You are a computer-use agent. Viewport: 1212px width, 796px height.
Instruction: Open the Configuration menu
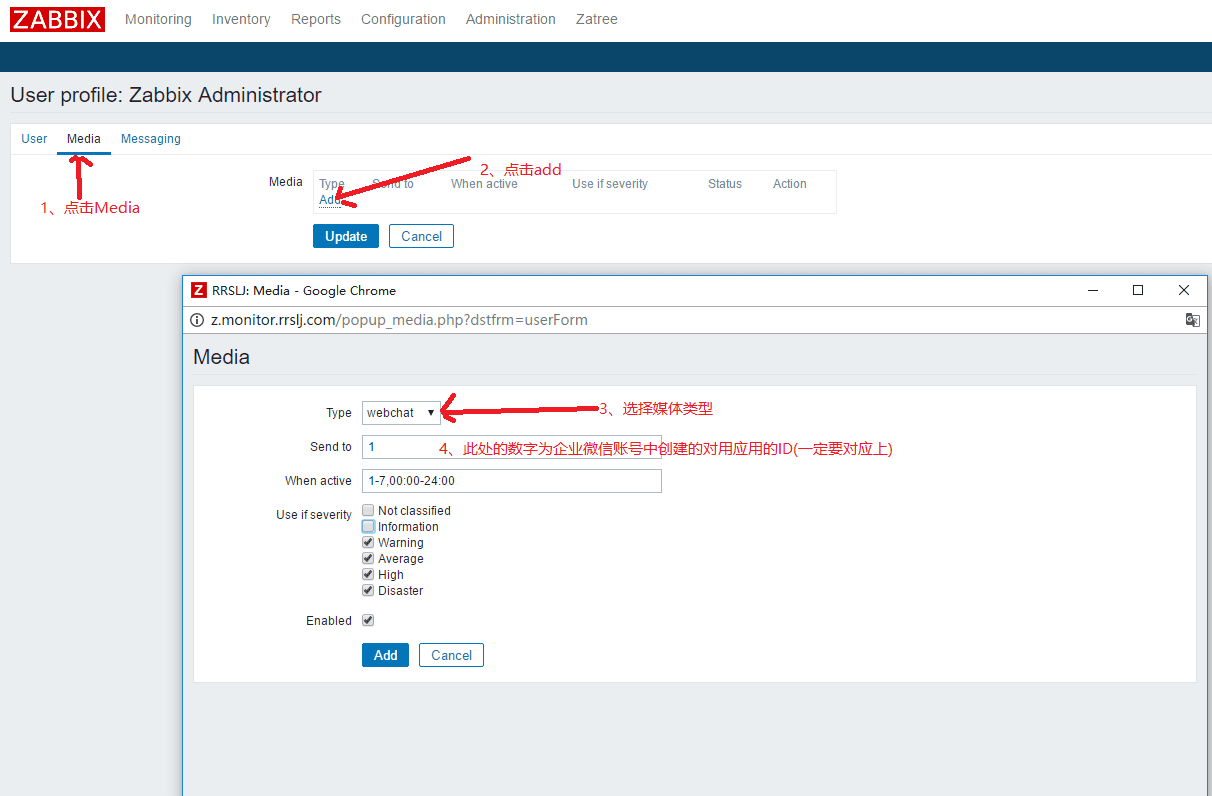(403, 19)
